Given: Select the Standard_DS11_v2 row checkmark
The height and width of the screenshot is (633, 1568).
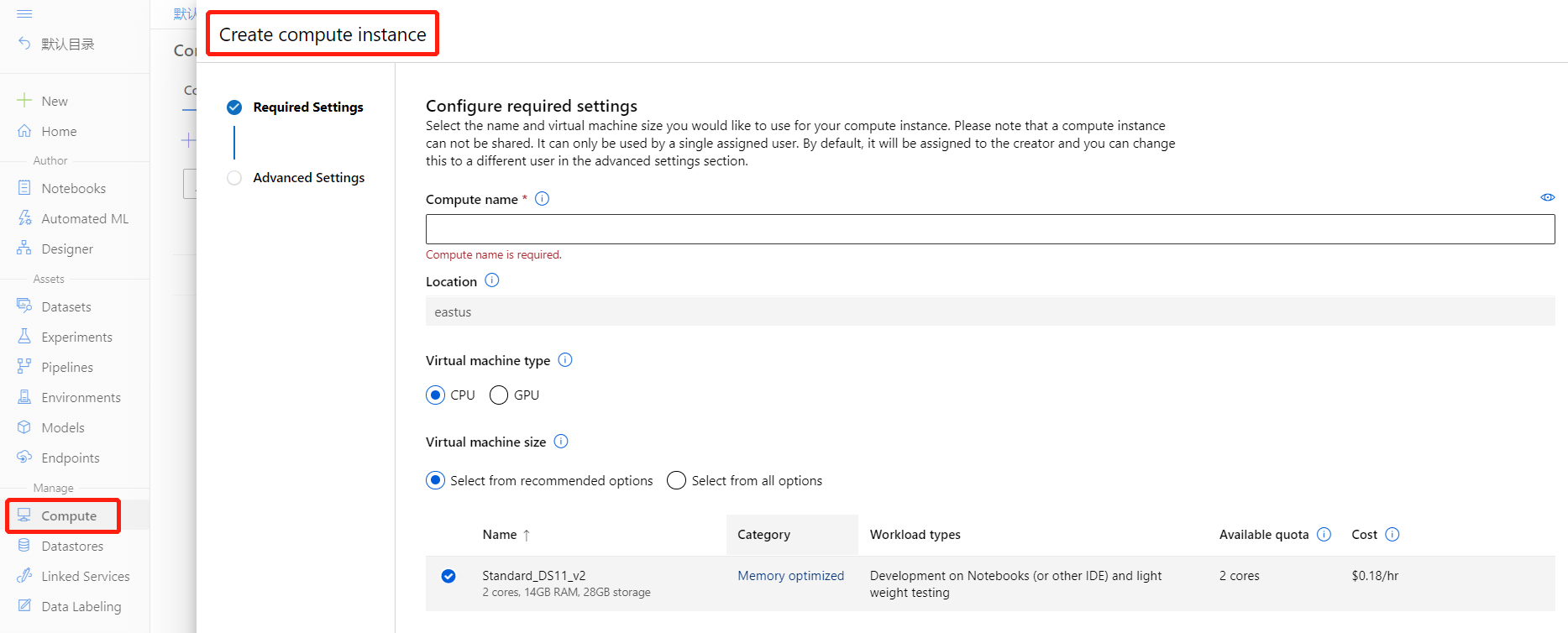Looking at the screenshot, I should [448, 576].
